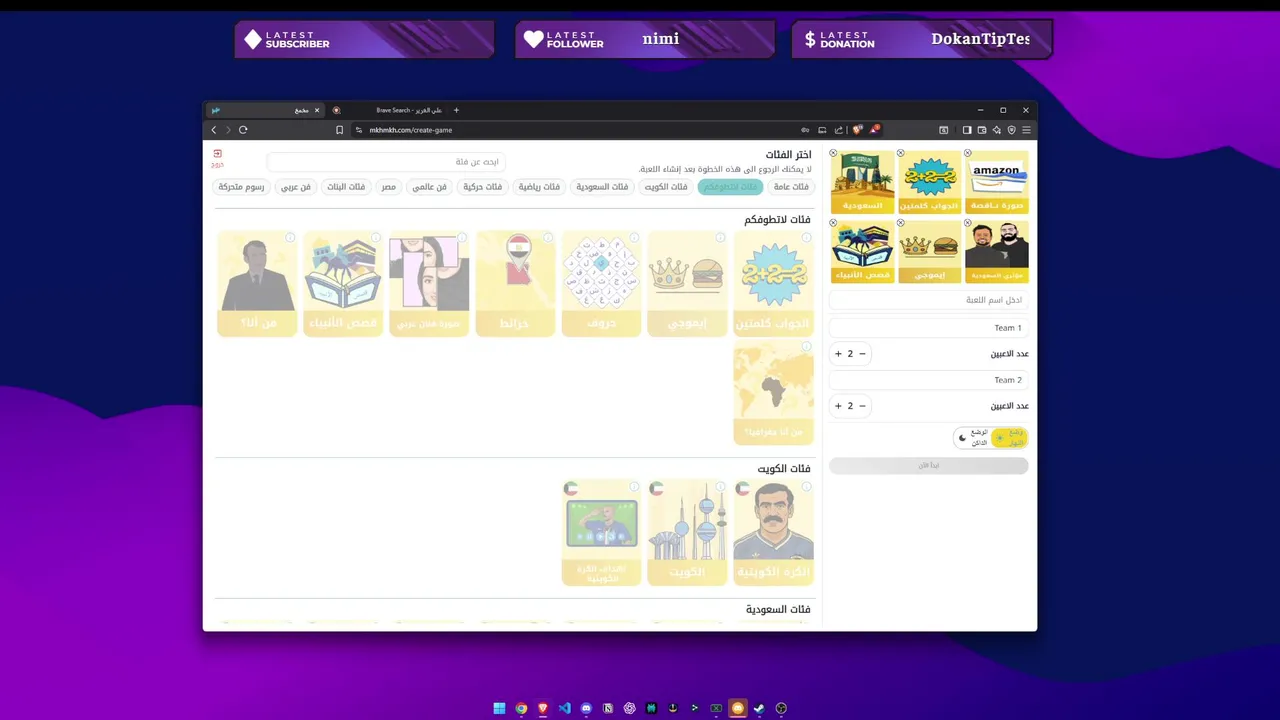Select the فئات السعودية filter tab
This screenshot has width=1280, height=720.
[x=602, y=187]
